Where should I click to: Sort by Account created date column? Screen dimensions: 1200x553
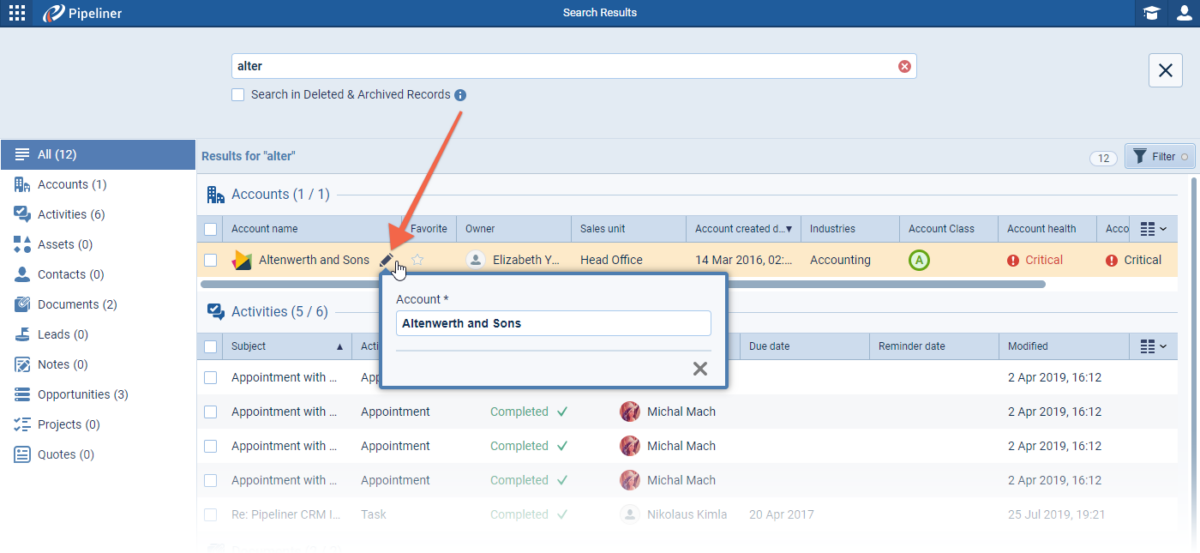tap(742, 229)
